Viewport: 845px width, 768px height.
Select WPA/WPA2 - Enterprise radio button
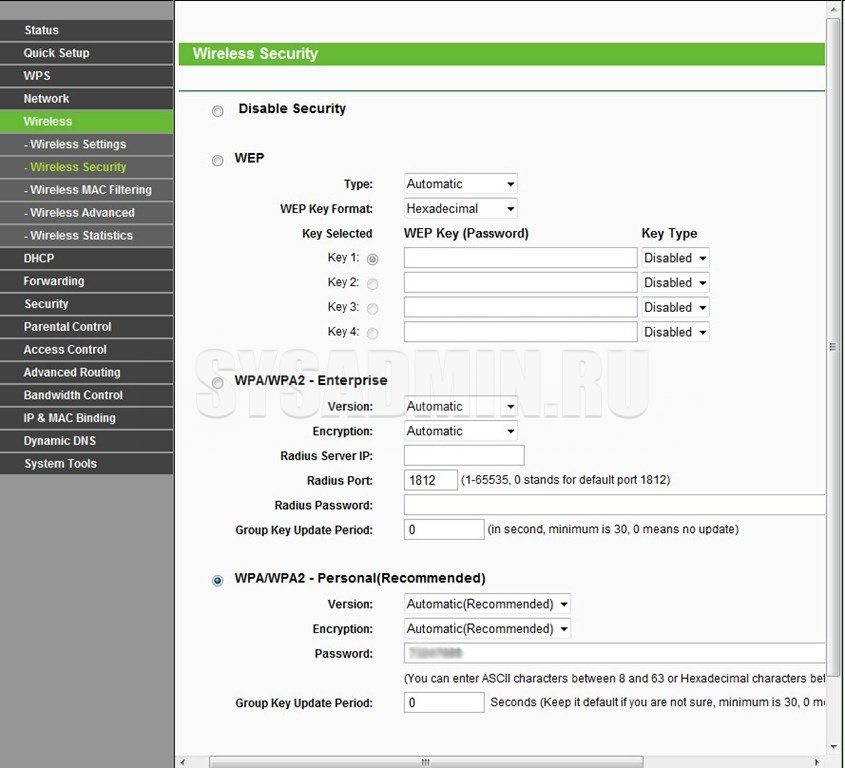click(218, 382)
